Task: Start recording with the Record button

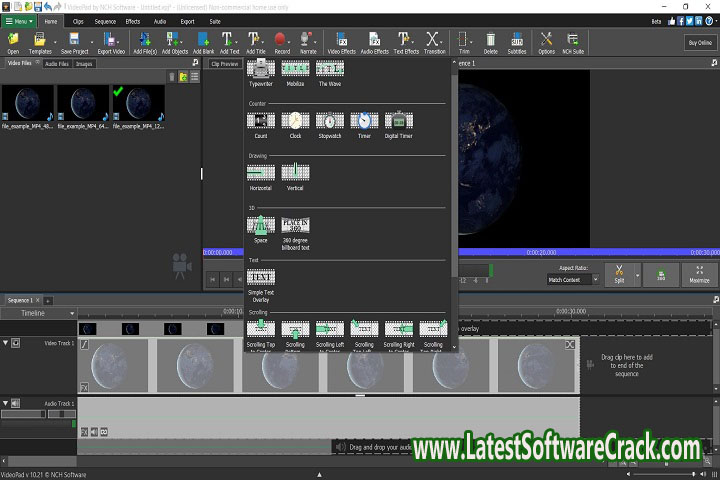Action: click(281, 43)
